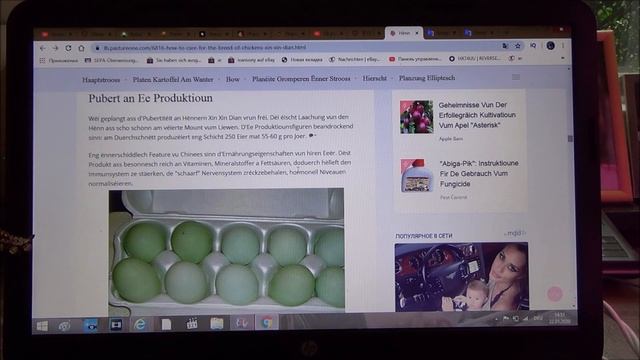
Task: Open the Abiga-Pik fungicide thumbnail
Action: [417, 176]
